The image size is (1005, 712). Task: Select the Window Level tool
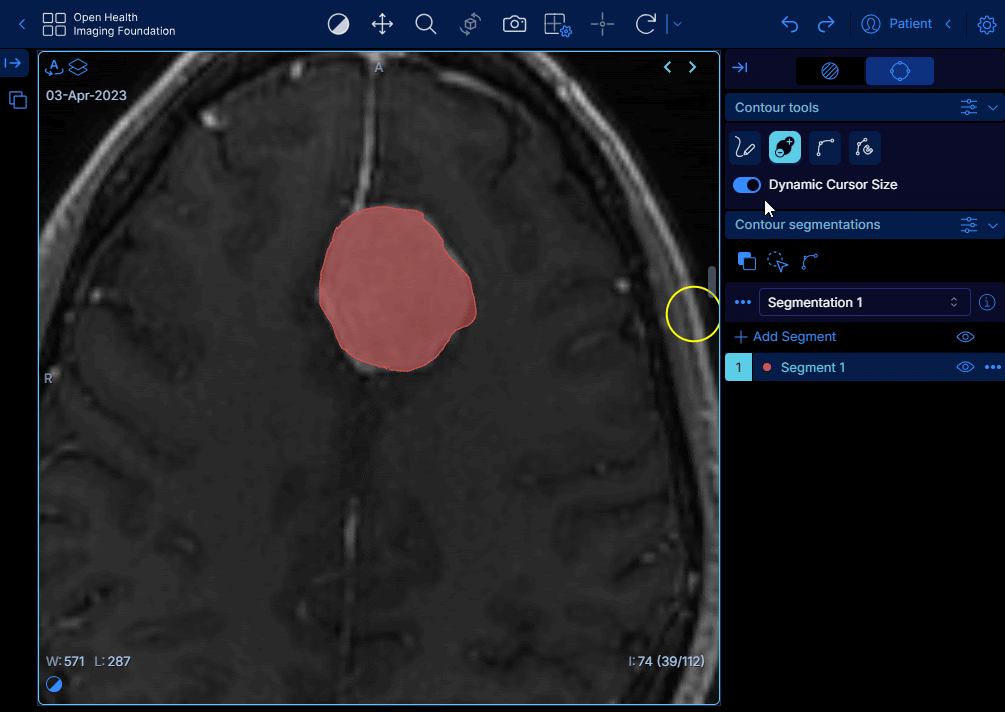pyautogui.click(x=339, y=24)
